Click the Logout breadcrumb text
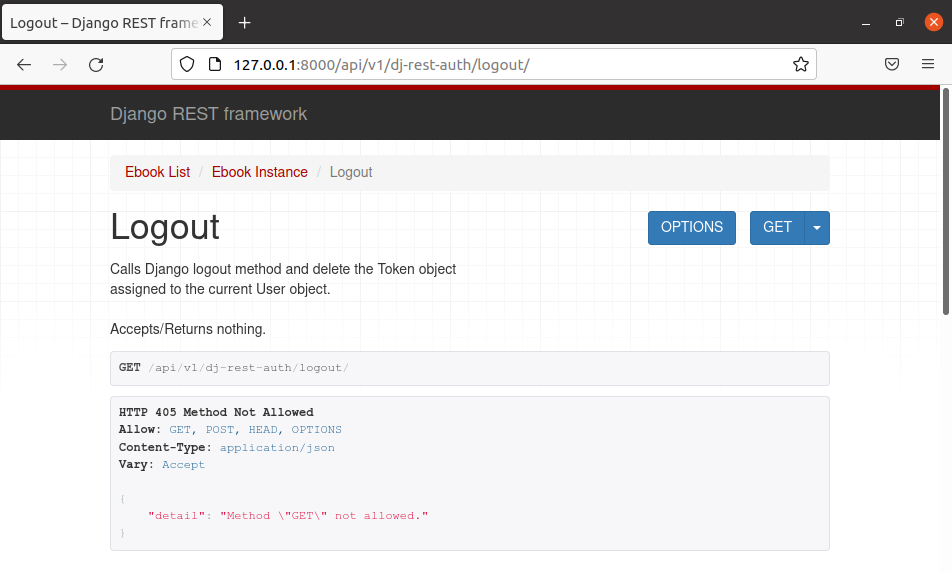 (x=351, y=172)
